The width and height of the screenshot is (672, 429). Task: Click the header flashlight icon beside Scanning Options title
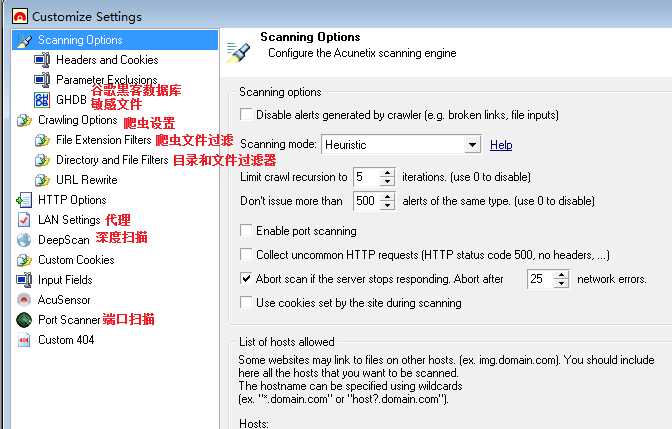pos(238,52)
